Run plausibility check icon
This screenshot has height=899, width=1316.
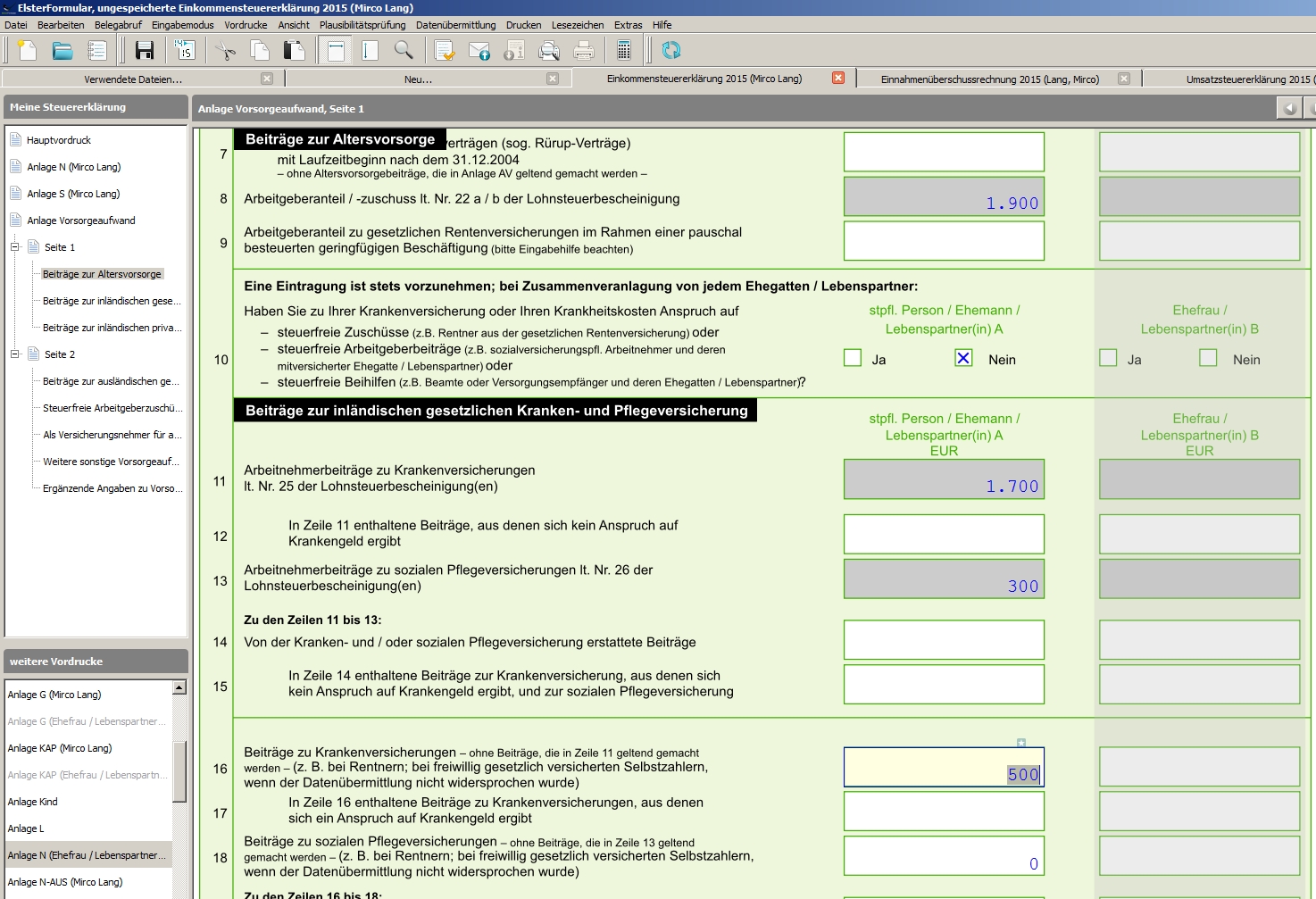point(445,51)
